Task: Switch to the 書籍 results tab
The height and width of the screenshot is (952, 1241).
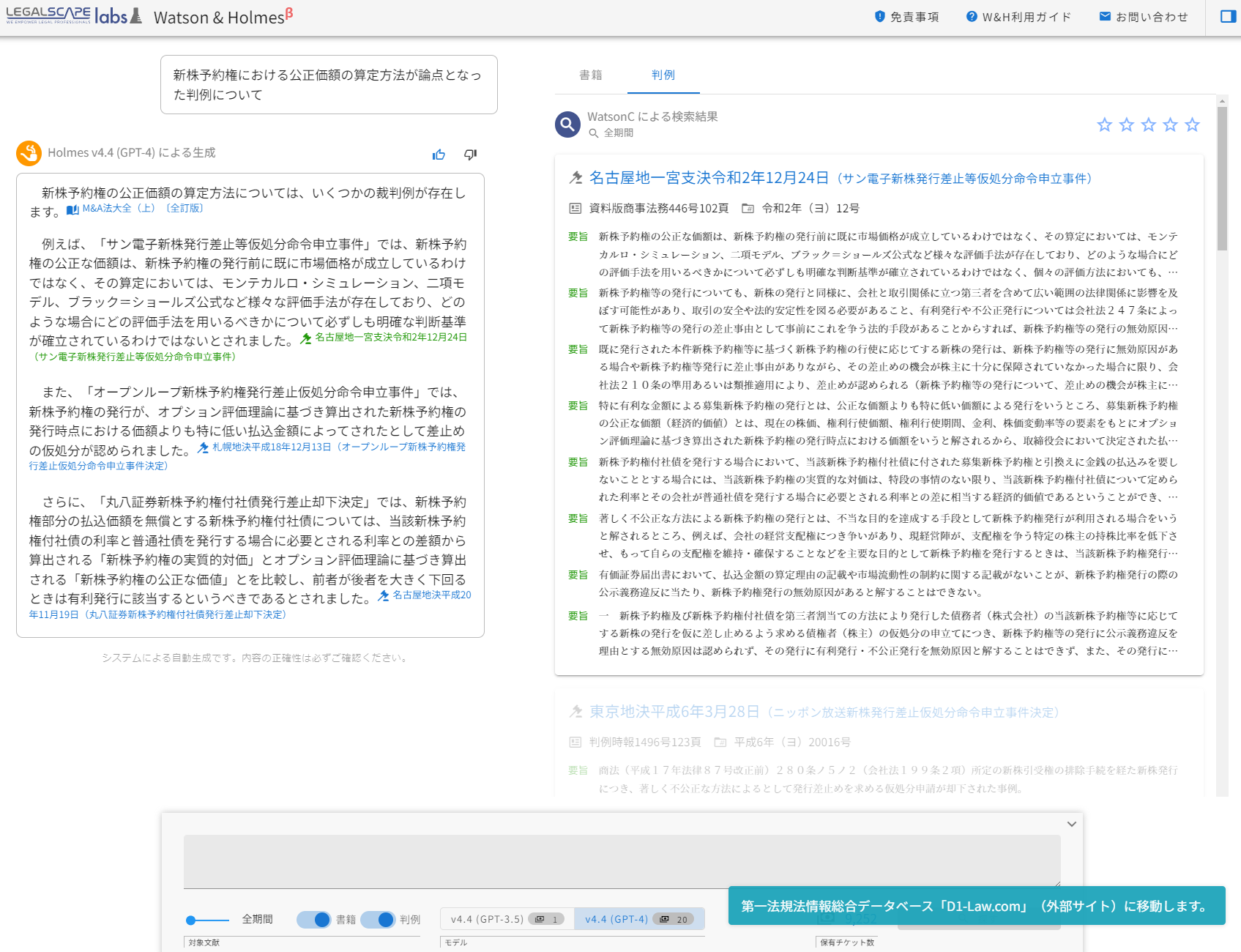Action: pyautogui.click(x=592, y=74)
